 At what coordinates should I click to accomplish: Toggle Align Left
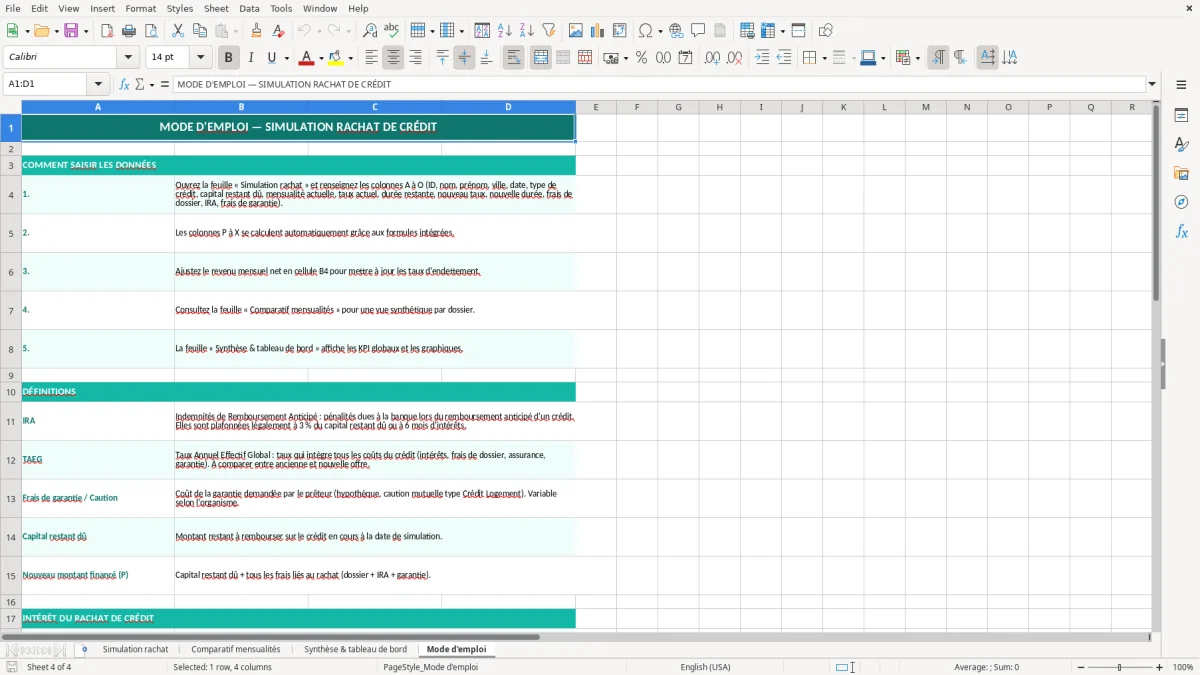pyautogui.click(x=371, y=58)
